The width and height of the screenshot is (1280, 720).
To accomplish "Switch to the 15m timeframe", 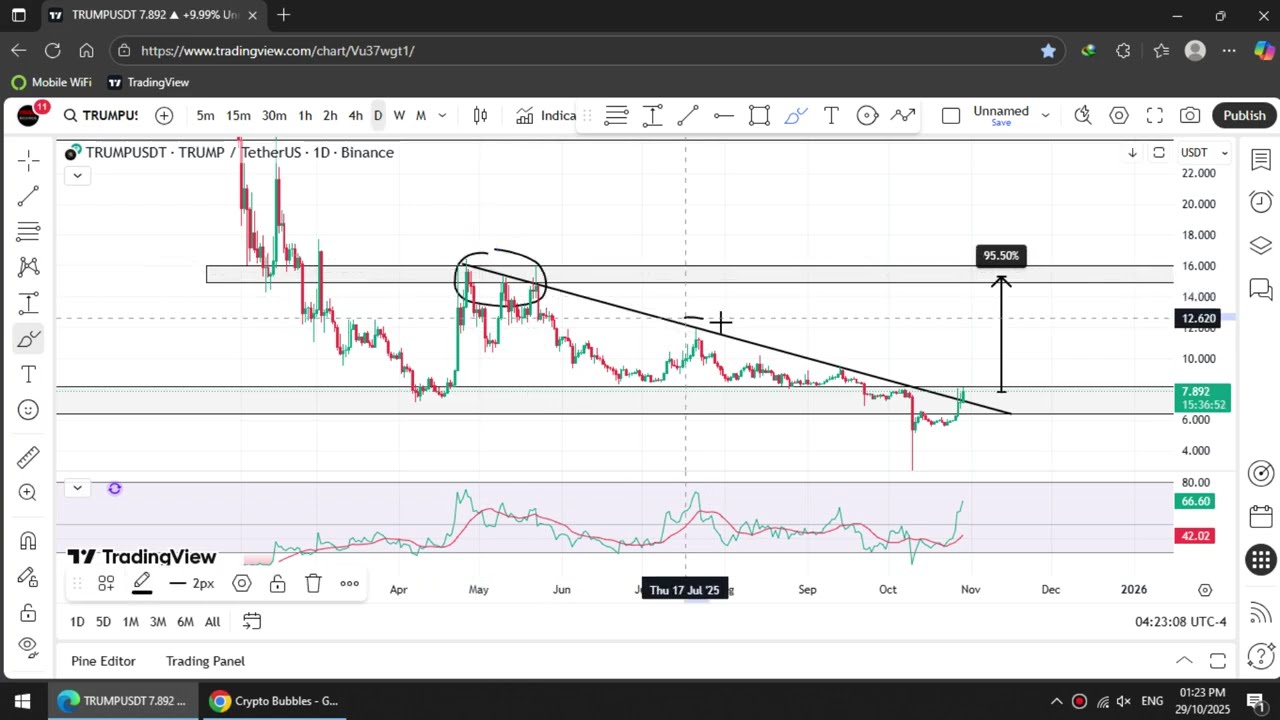I will point(238,115).
